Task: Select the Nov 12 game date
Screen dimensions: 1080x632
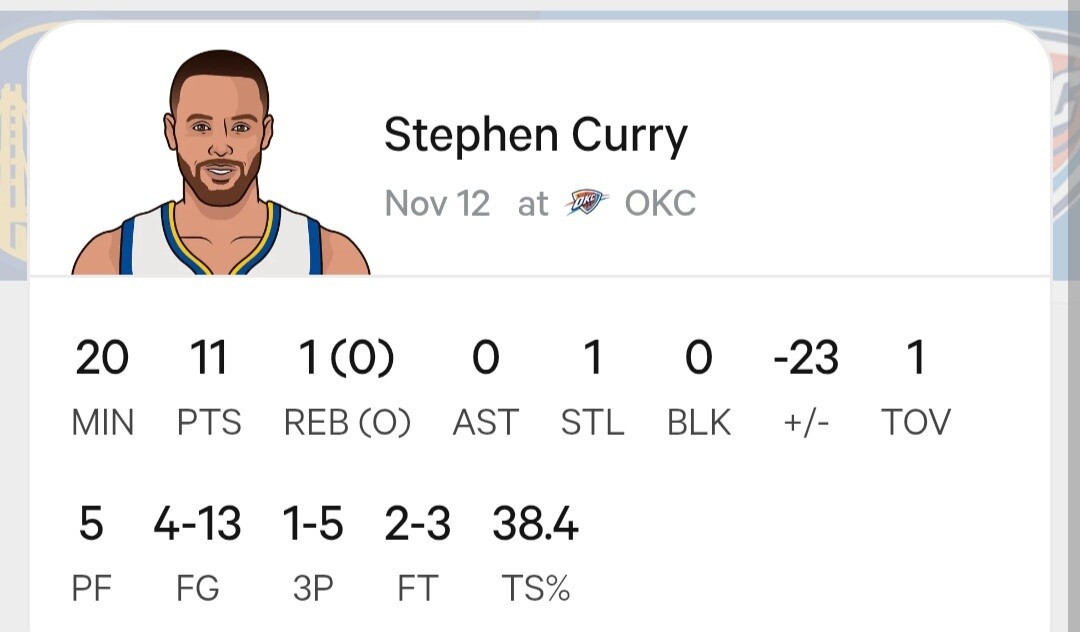Action: point(437,203)
